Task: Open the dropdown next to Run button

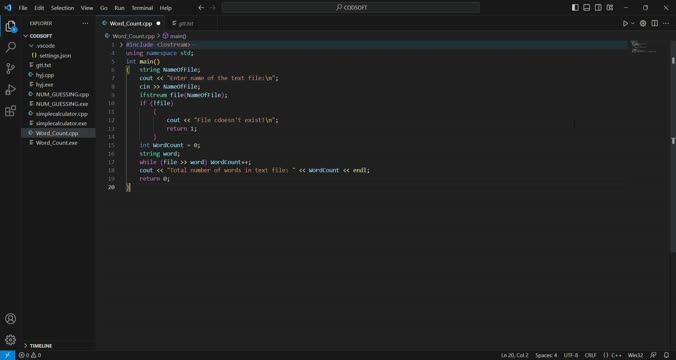Action: click(633, 23)
